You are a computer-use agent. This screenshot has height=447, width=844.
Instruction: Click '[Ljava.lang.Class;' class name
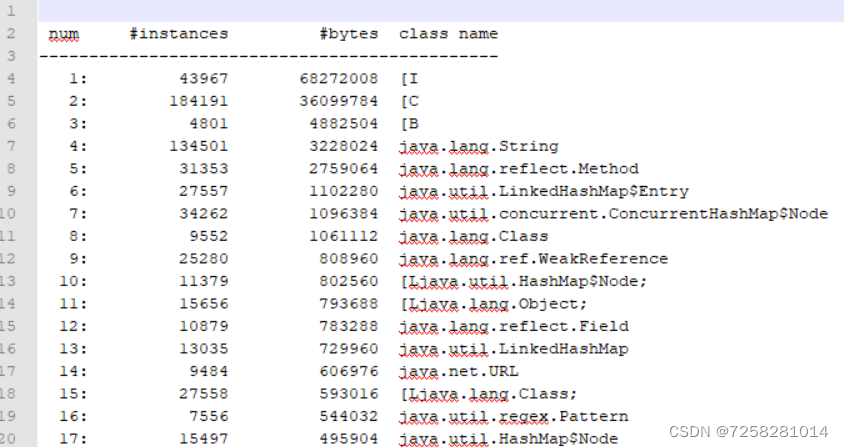coord(488,394)
